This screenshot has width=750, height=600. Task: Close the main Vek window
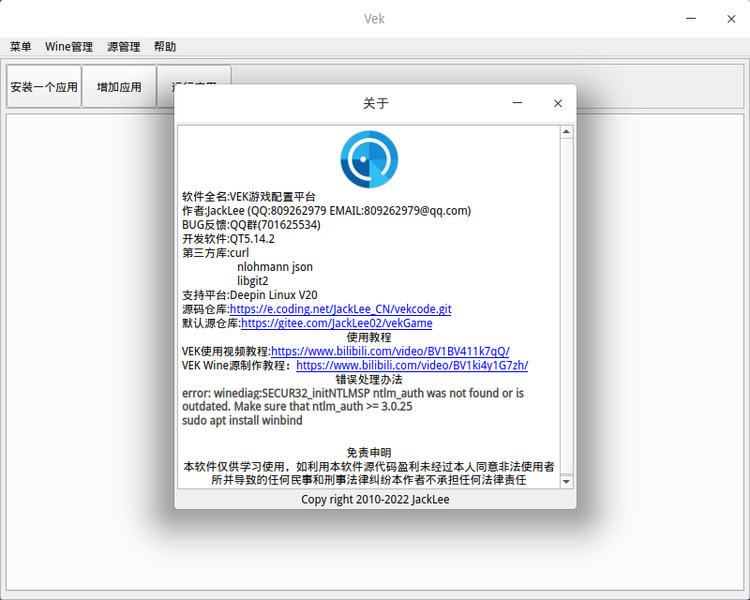[730, 18]
